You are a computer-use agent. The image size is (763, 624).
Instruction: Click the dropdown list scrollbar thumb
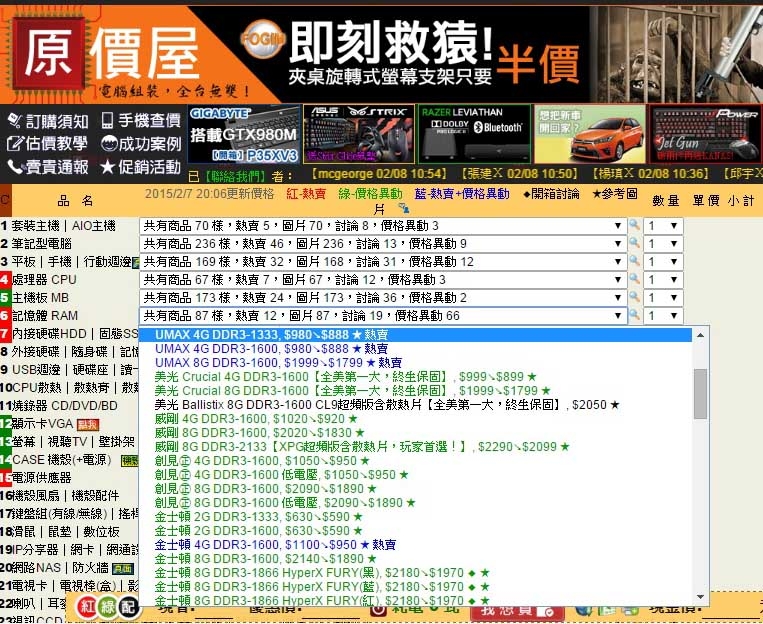point(700,394)
